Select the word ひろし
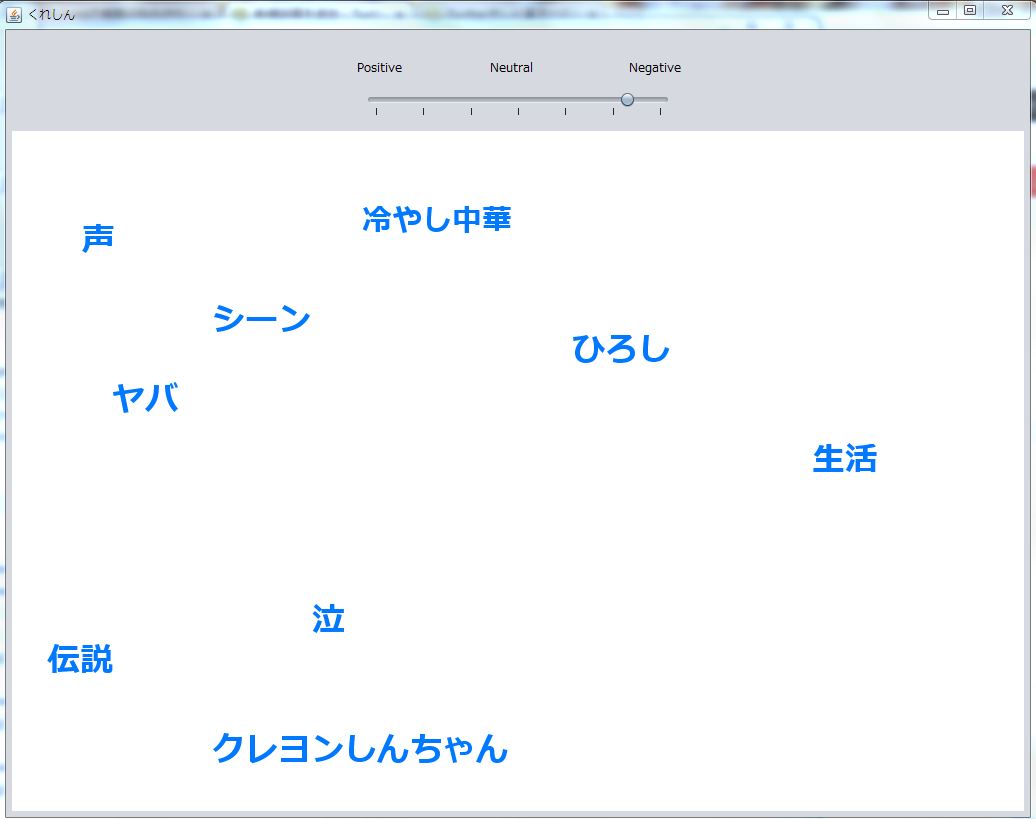The height and width of the screenshot is (819, 1036). click(x=621, y=348)
